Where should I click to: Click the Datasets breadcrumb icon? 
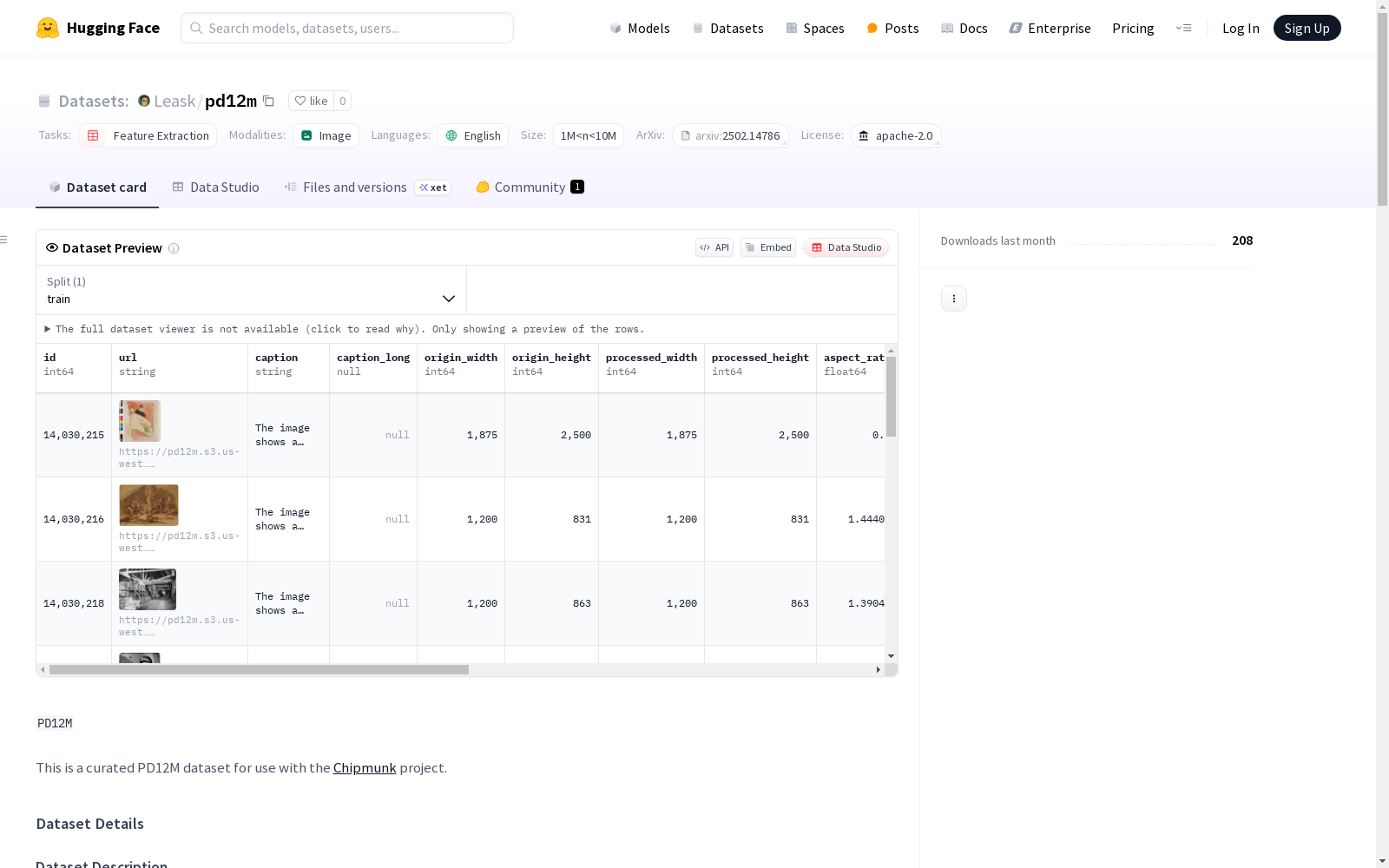(x=44, y=101)
